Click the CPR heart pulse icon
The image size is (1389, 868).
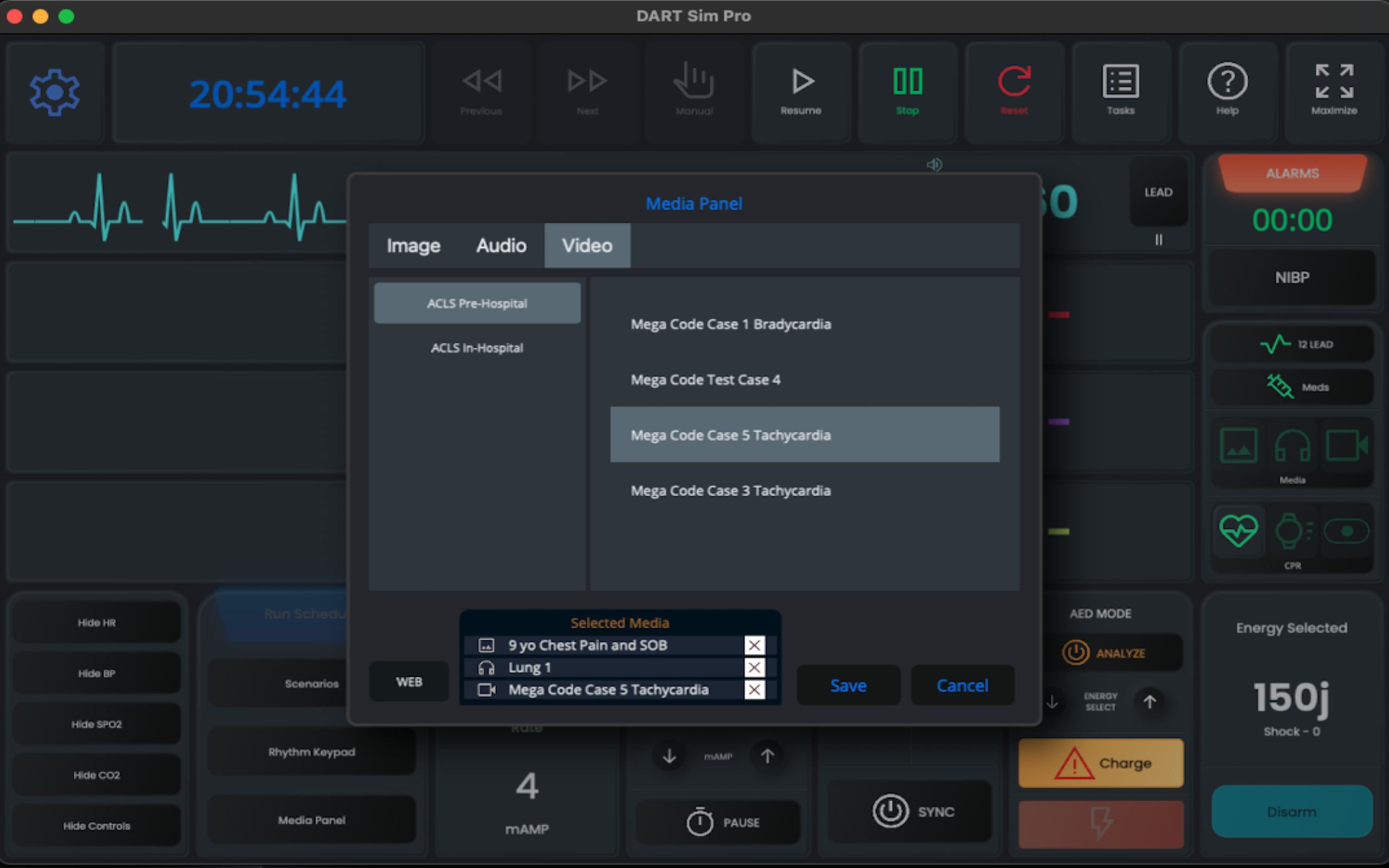(1239, 531)
